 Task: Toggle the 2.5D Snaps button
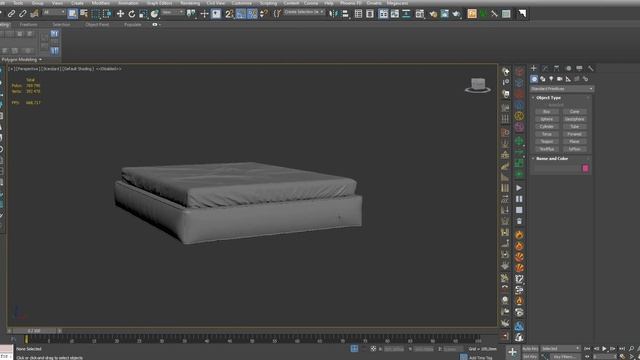229,14
